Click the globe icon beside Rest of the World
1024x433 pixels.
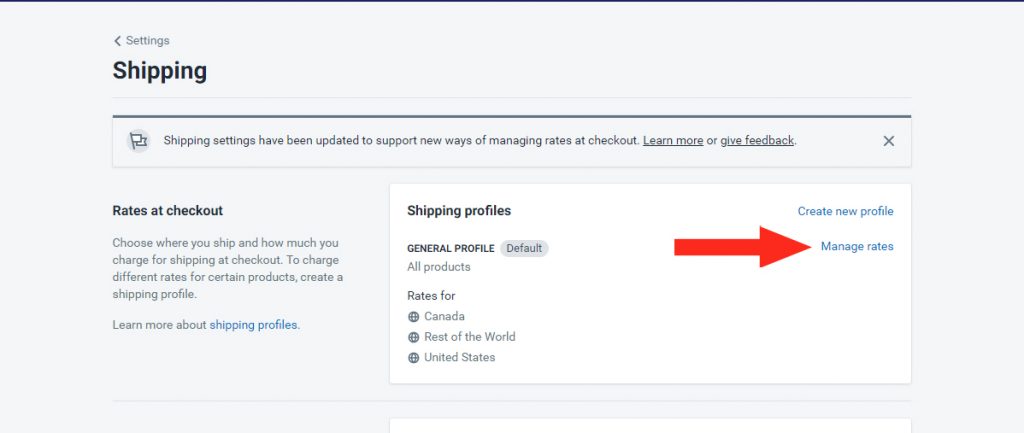[x=414, y=337]
